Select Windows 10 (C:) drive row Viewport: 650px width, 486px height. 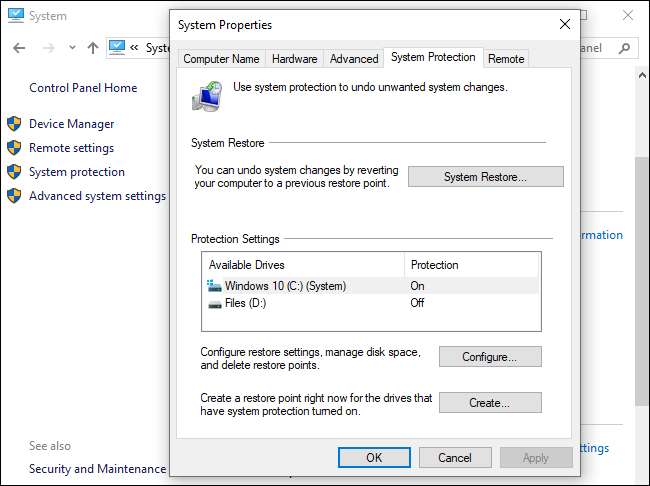coord(285,286)
